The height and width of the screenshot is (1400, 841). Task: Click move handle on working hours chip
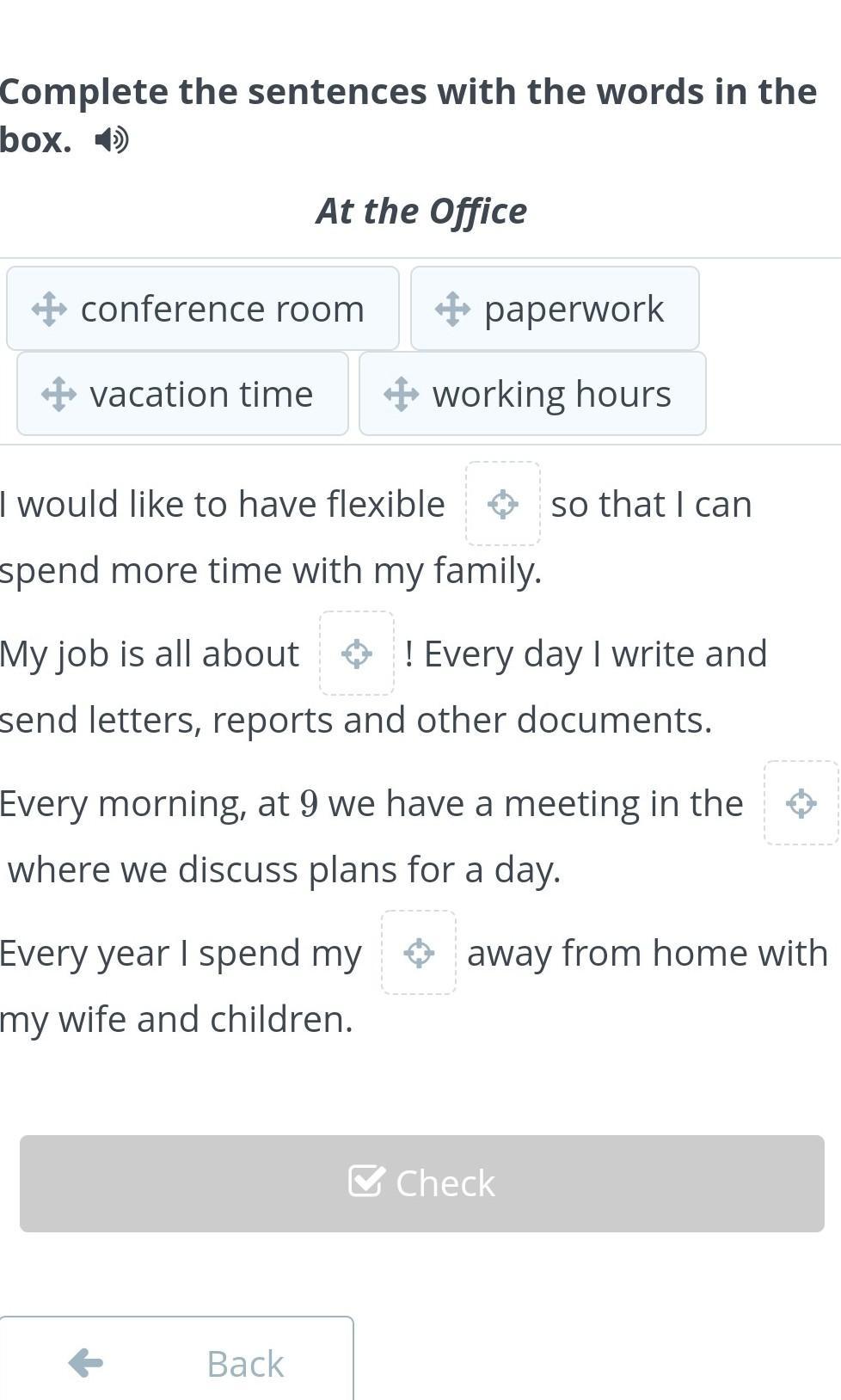[x=401, y=394]
